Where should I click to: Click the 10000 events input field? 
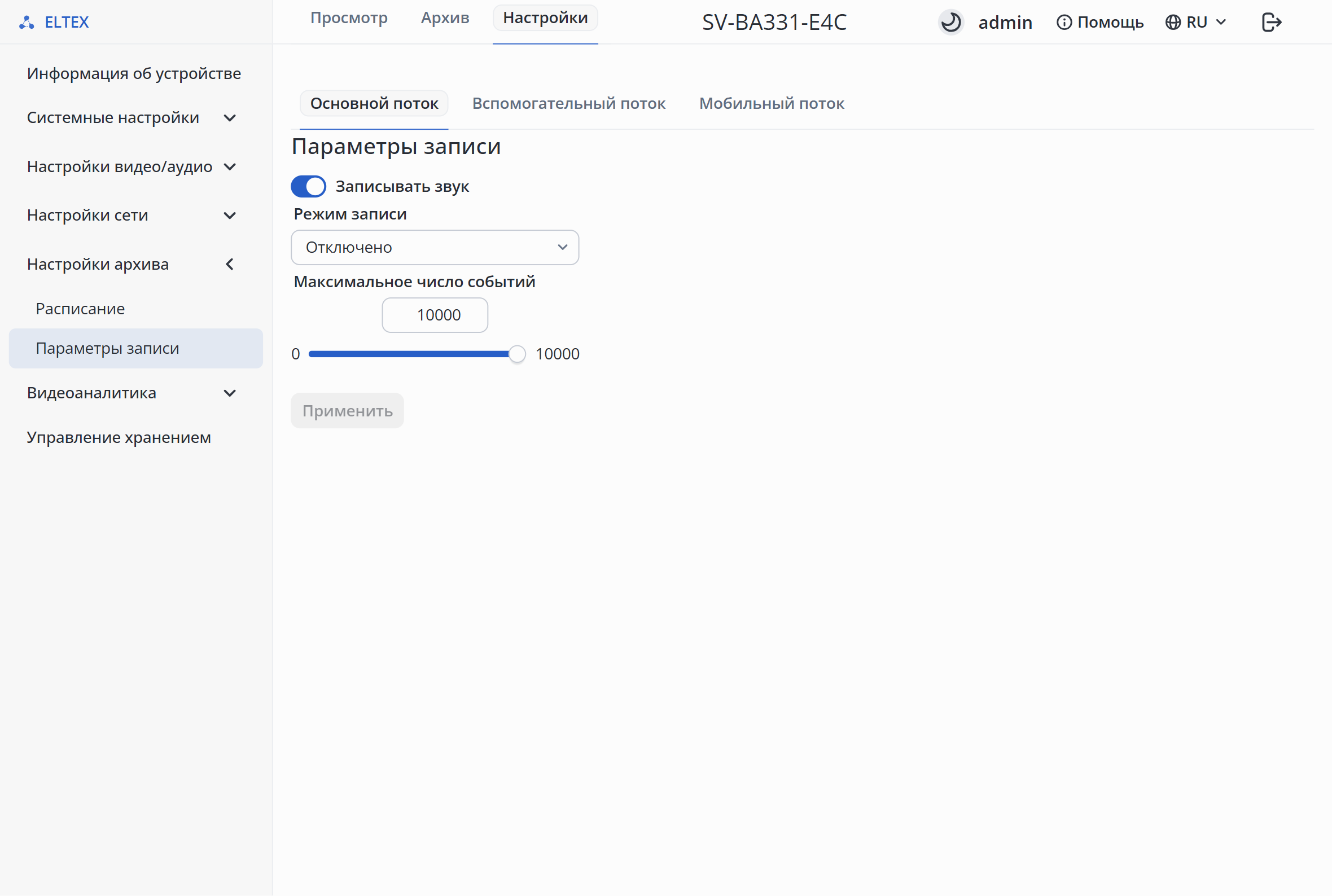(x=435, y=315)
